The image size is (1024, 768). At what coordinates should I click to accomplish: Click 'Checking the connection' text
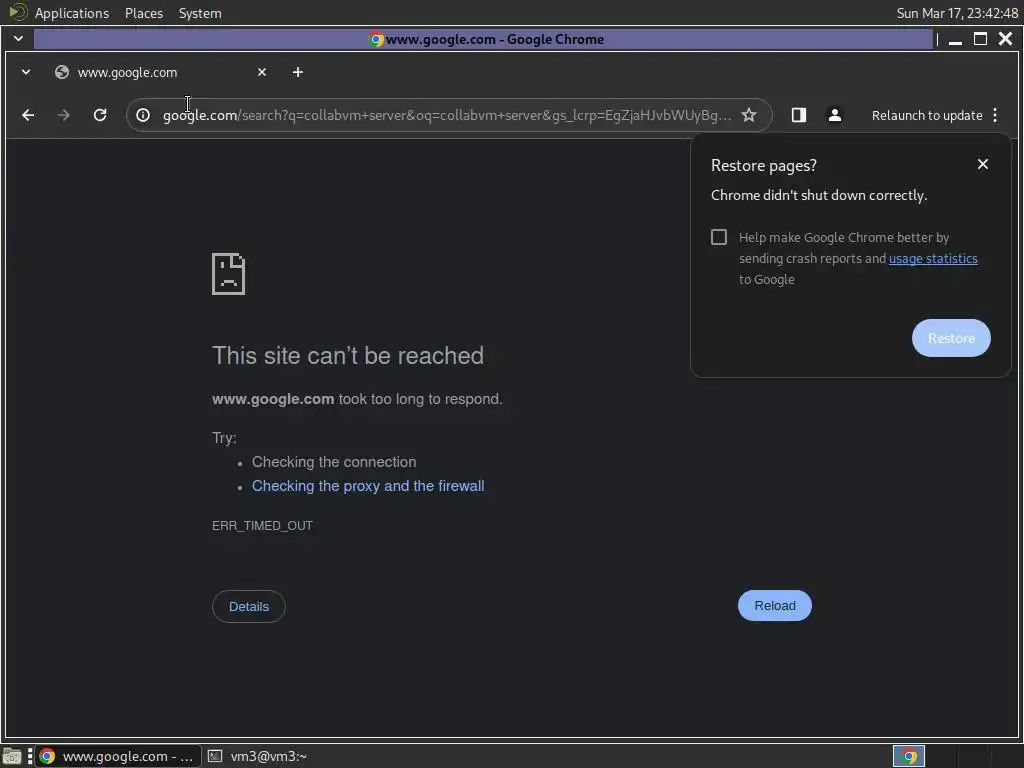coord(334,462)
